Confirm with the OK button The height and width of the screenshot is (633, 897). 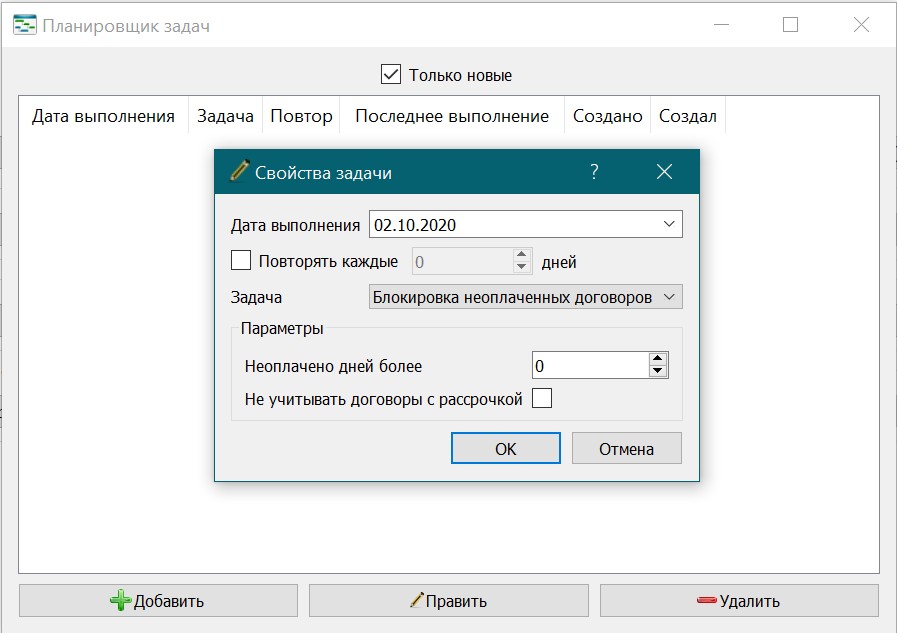(x=506, y=448)
